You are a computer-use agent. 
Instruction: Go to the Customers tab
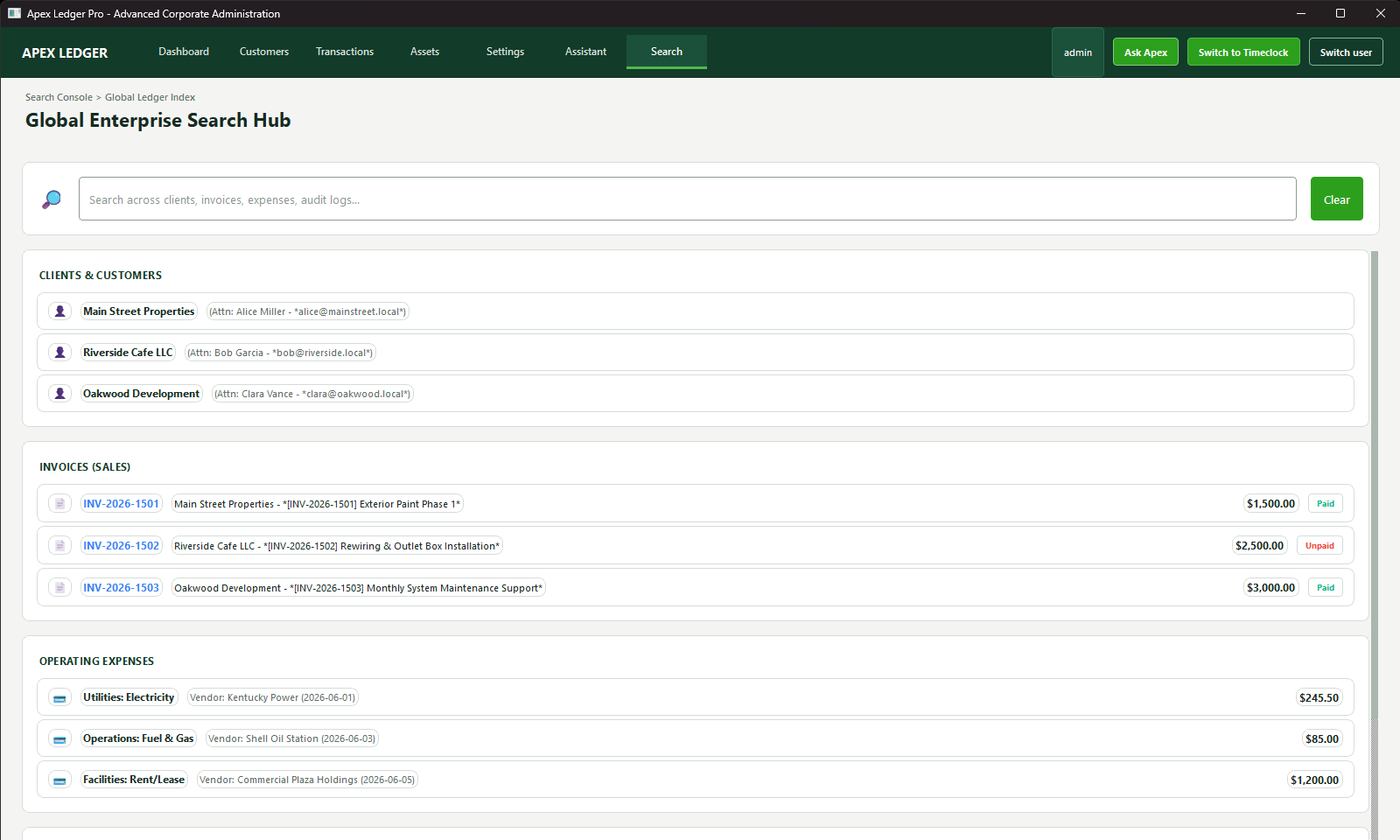(x=264, y=52)
